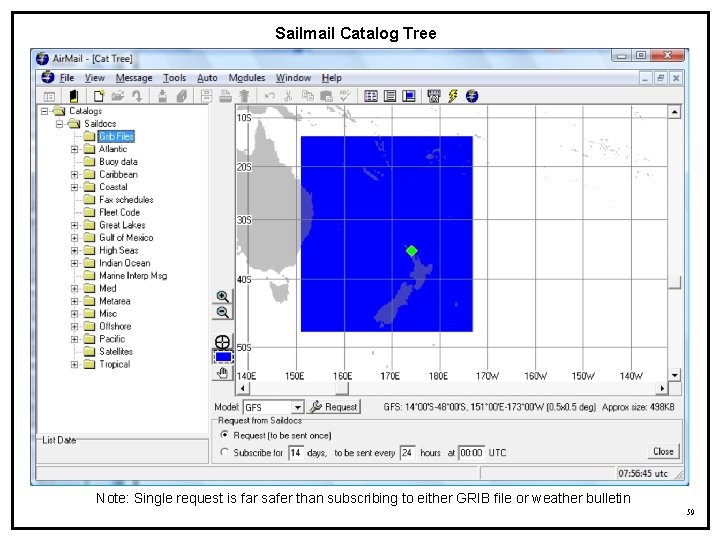Click the Close button
720x540 pixels.
(x=663, y=451)
